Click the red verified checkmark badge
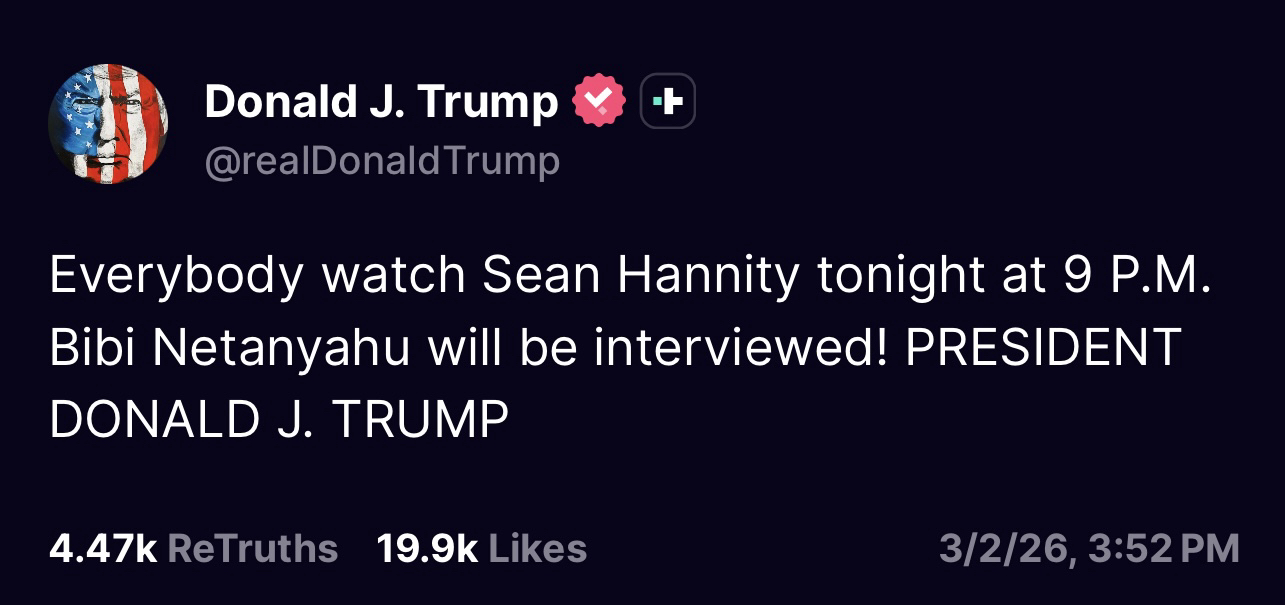Viewport: 1285px width, 605px height. 598,102
